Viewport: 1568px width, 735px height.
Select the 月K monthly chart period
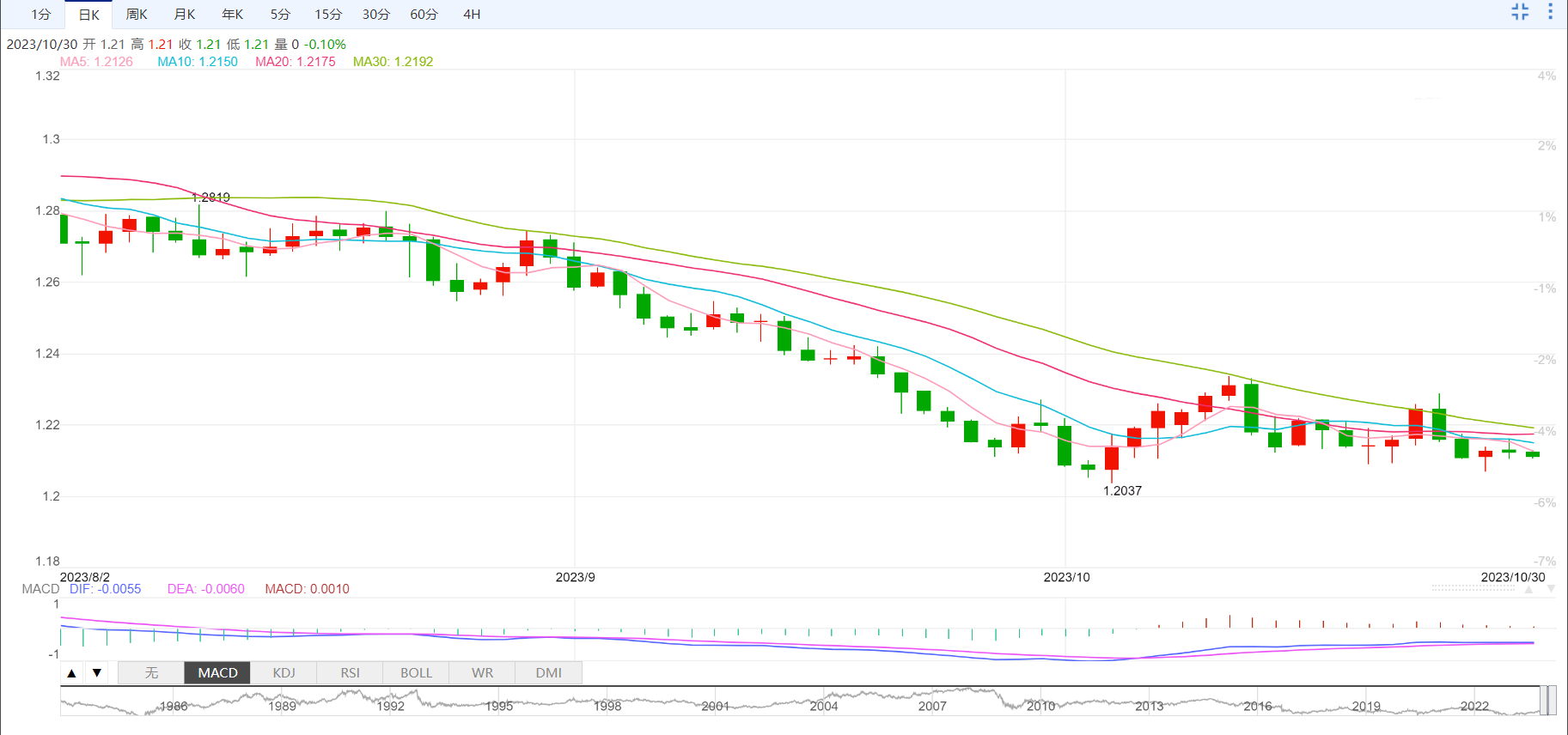click(185, 15)
